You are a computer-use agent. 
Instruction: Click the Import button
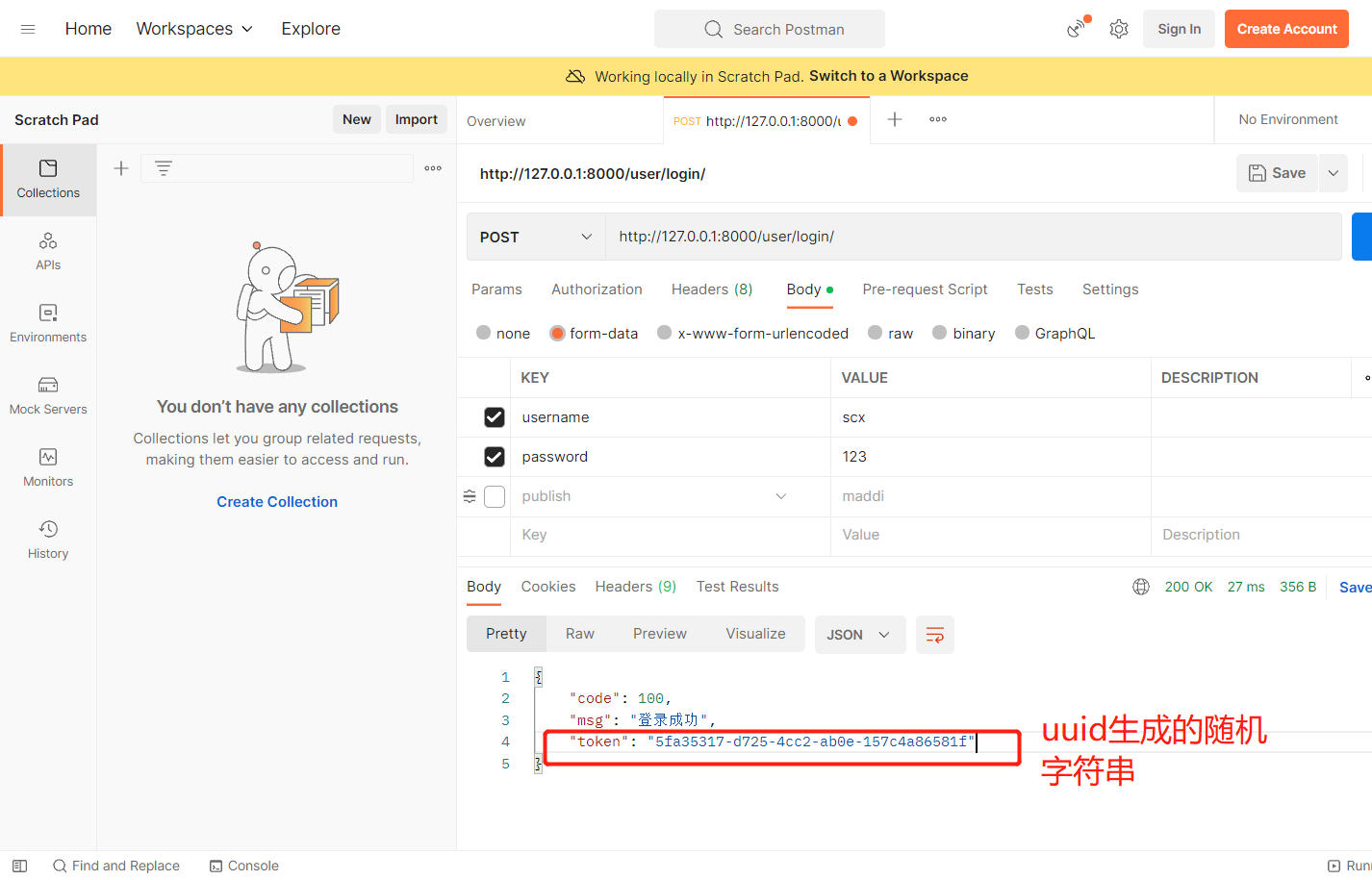(x=417, y=119)
